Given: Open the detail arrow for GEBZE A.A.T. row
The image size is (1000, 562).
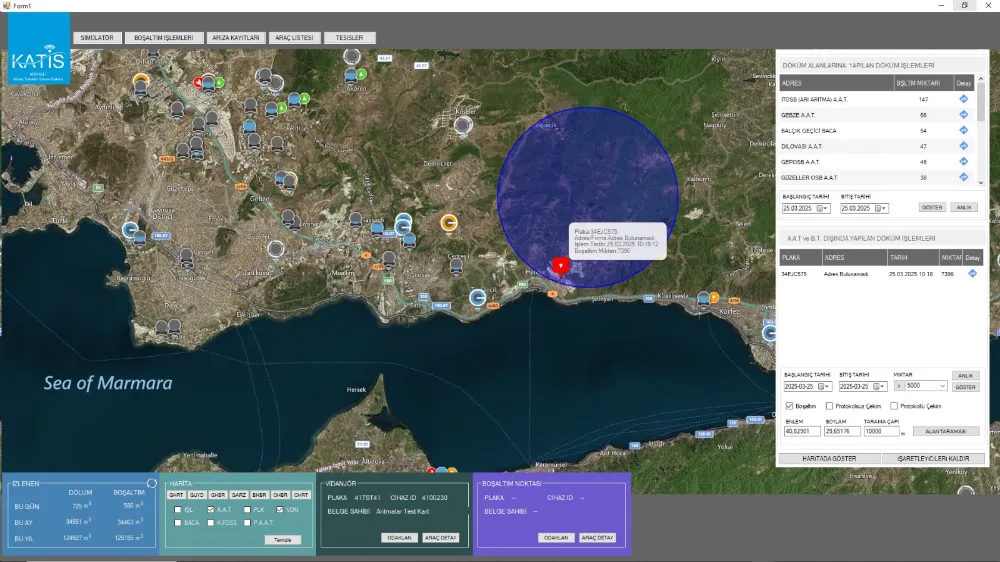Looking at the screenshot, I should coord(963,115).
